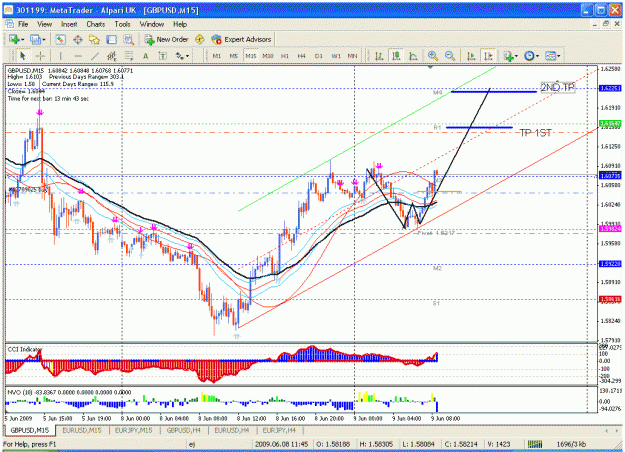Switch to D1 timeframe
The width and height of the screenshot is (625, 452).
point(318,56)
